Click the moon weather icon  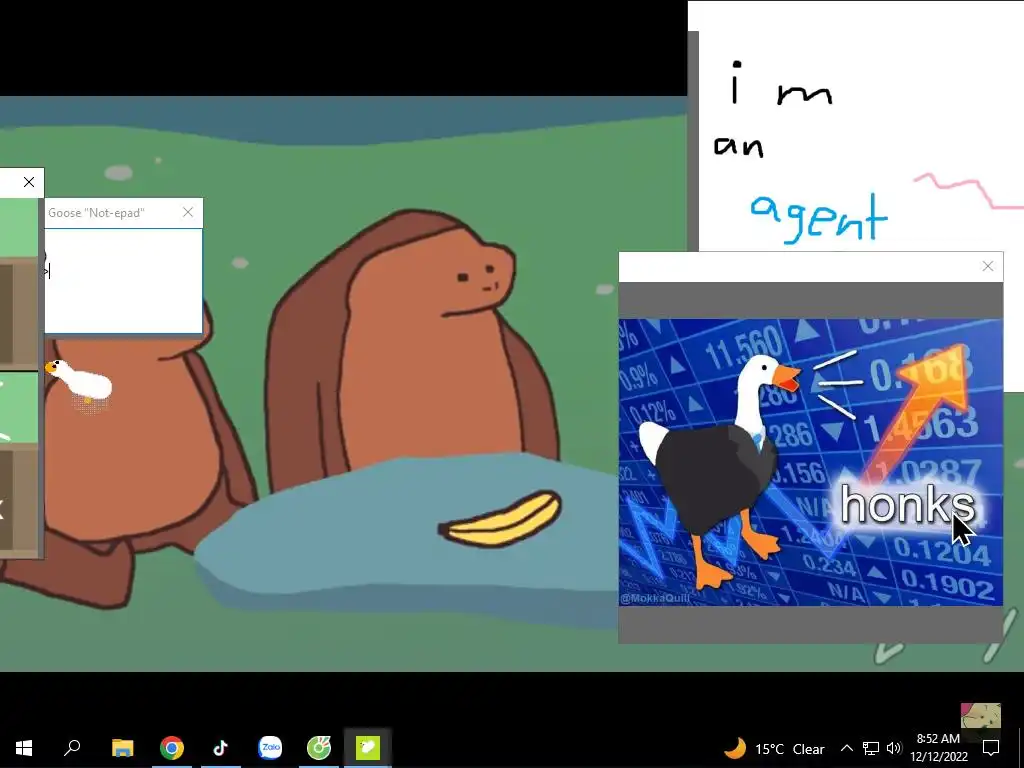coord(735,748)
